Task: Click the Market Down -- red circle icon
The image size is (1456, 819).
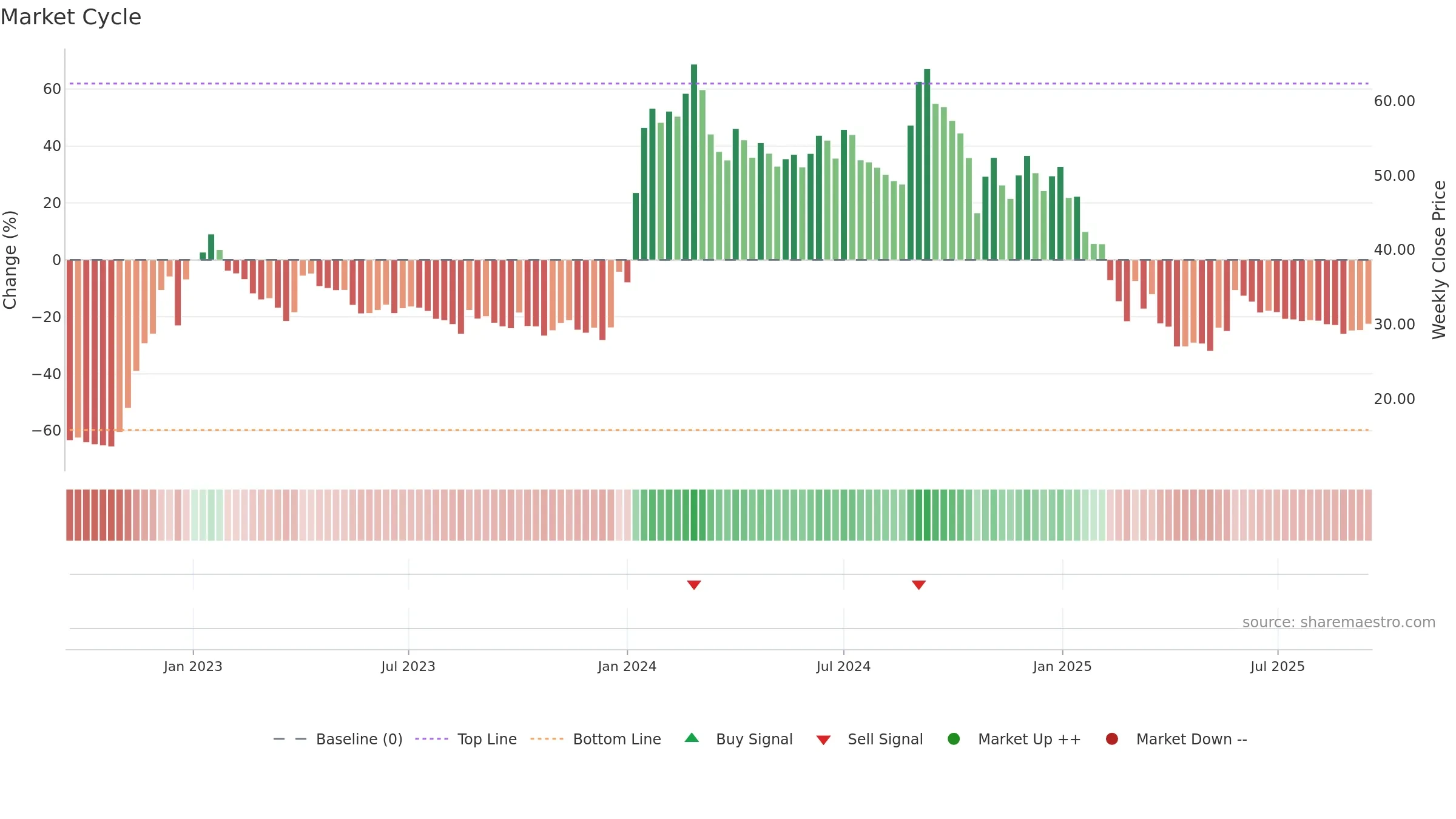Action: click(x=1112, y=739)
